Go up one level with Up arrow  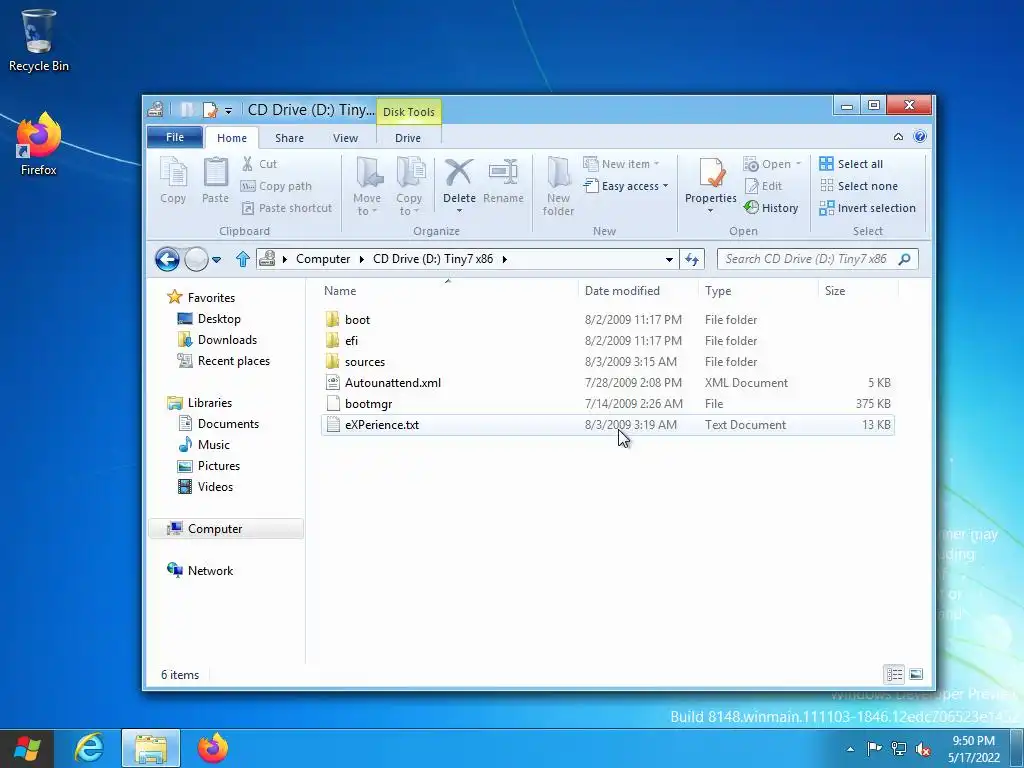tap(243, 259)
